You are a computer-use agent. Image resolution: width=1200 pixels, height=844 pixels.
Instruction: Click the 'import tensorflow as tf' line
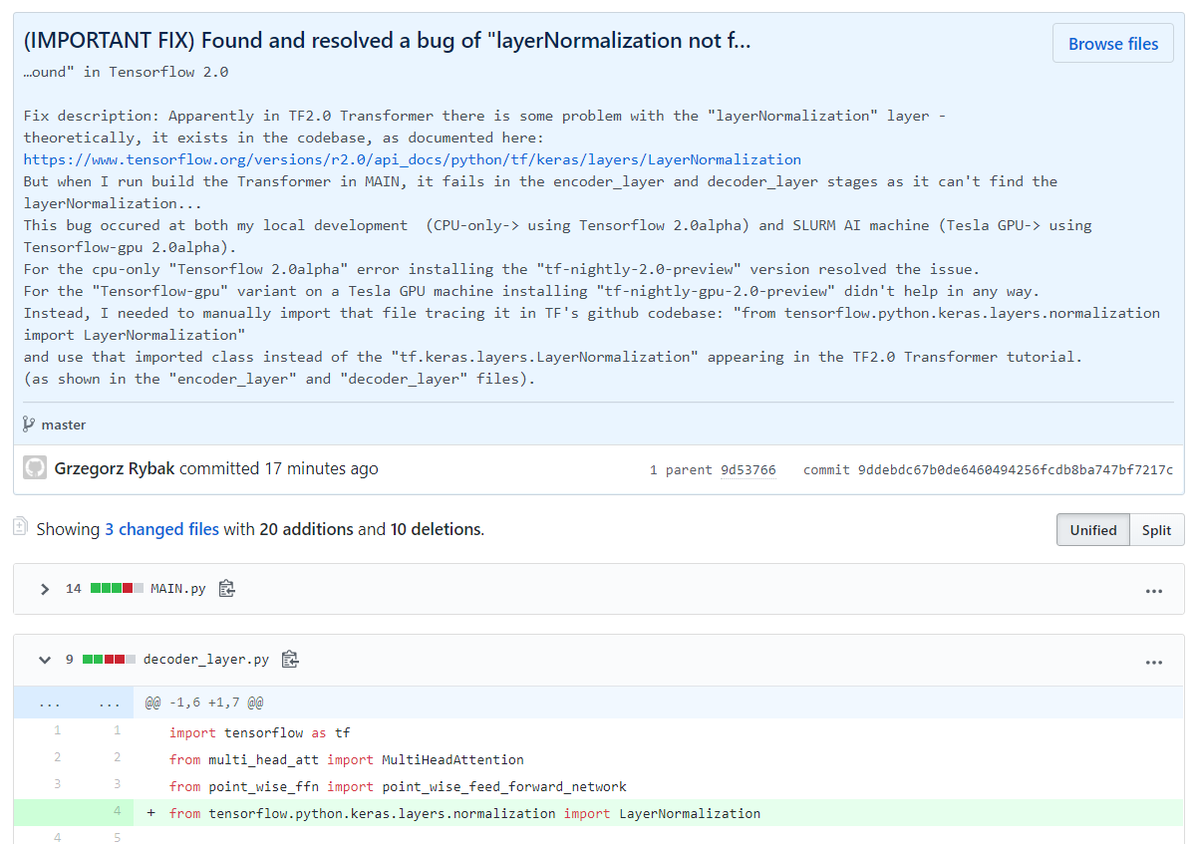260,733
